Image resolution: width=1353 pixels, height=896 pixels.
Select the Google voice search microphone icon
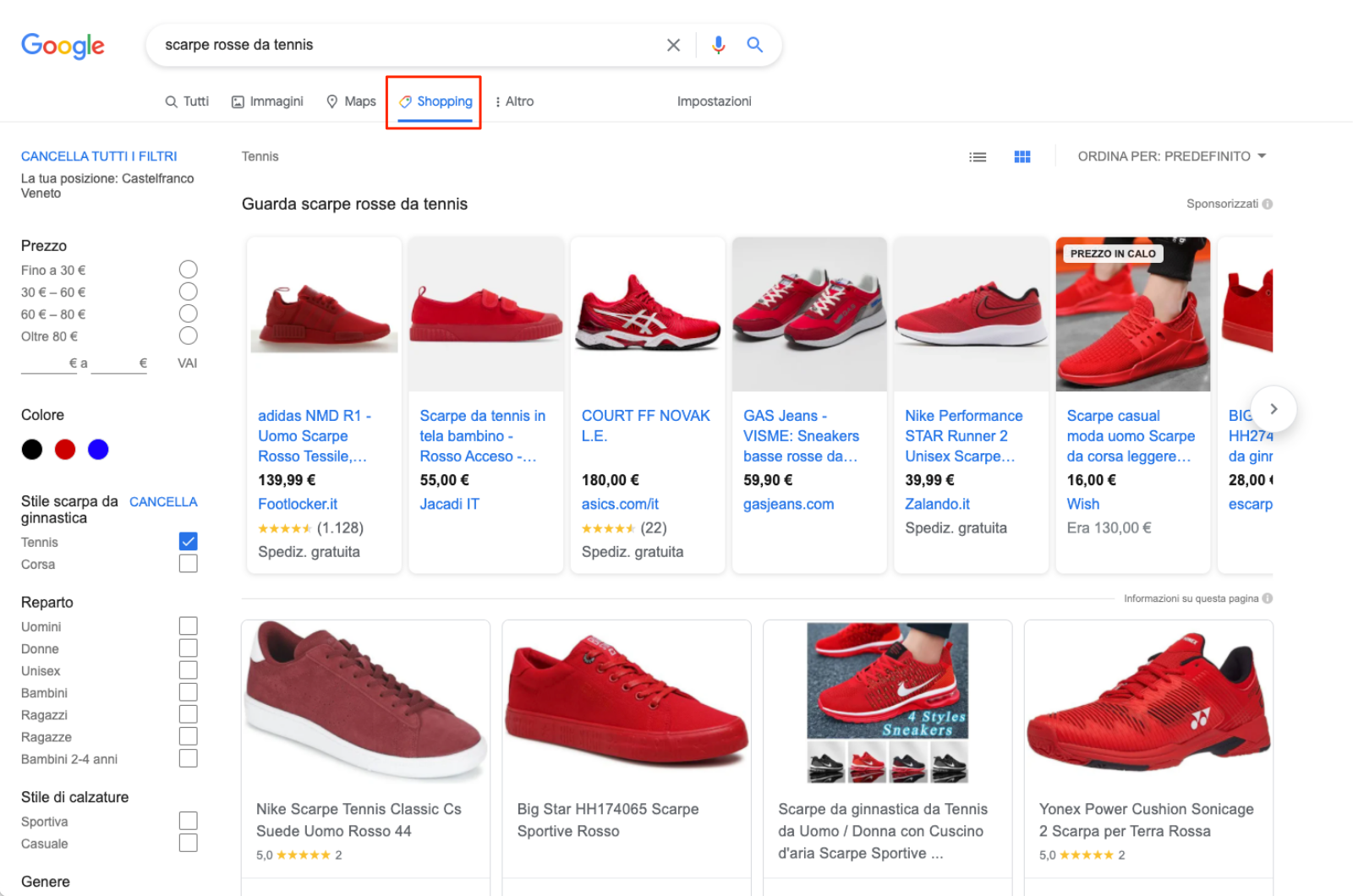coord(719,44)
